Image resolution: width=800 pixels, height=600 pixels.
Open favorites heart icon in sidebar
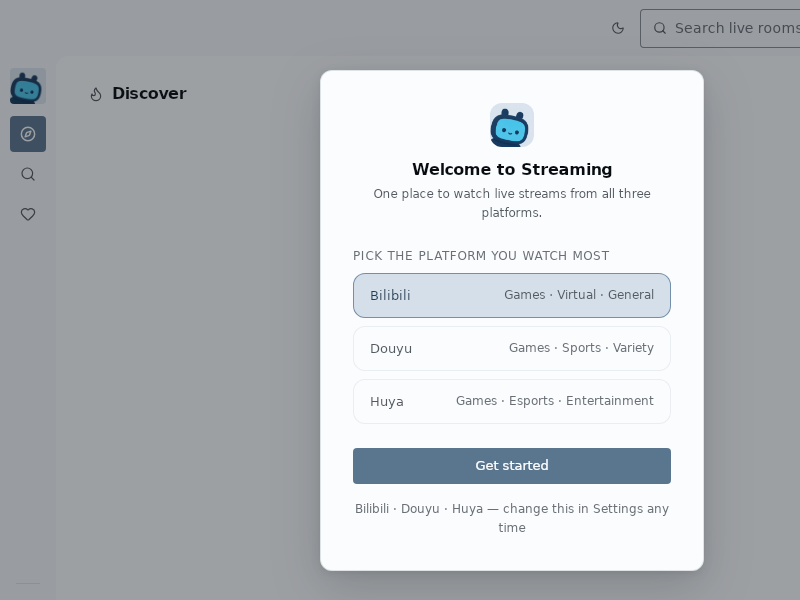tap(28, 214)
